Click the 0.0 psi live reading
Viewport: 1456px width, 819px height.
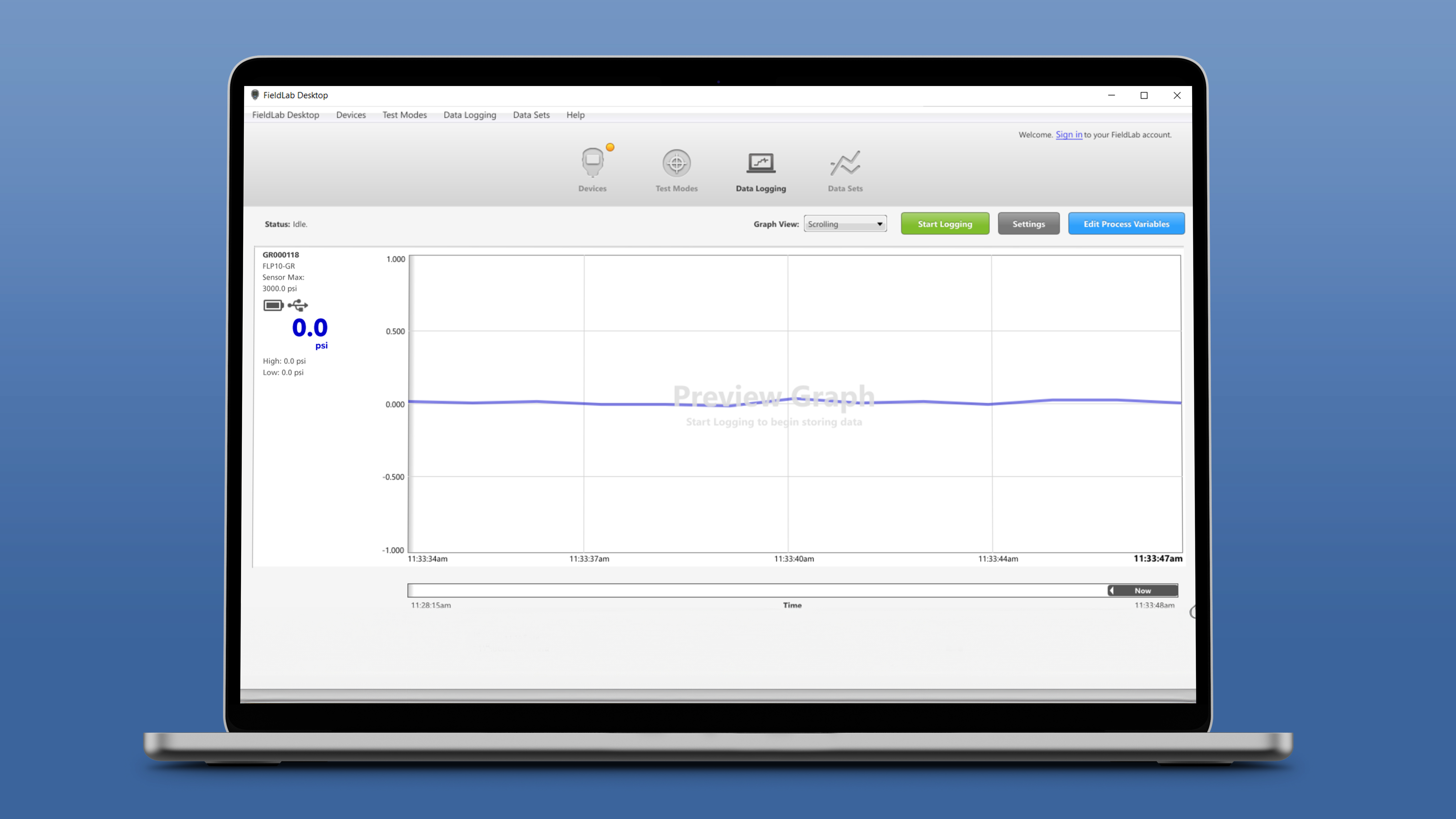click(x=309, y=328)
